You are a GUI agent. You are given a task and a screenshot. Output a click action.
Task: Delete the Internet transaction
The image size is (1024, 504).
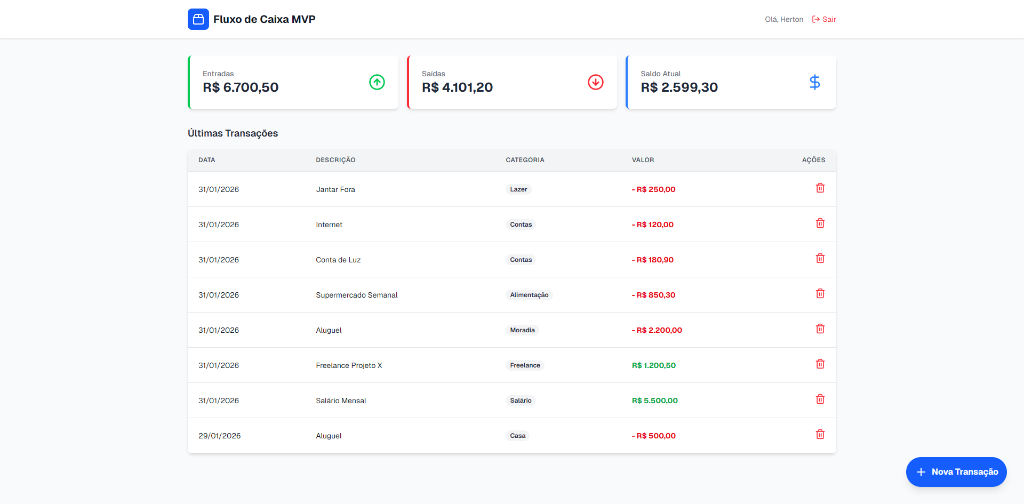coord(820,223)
